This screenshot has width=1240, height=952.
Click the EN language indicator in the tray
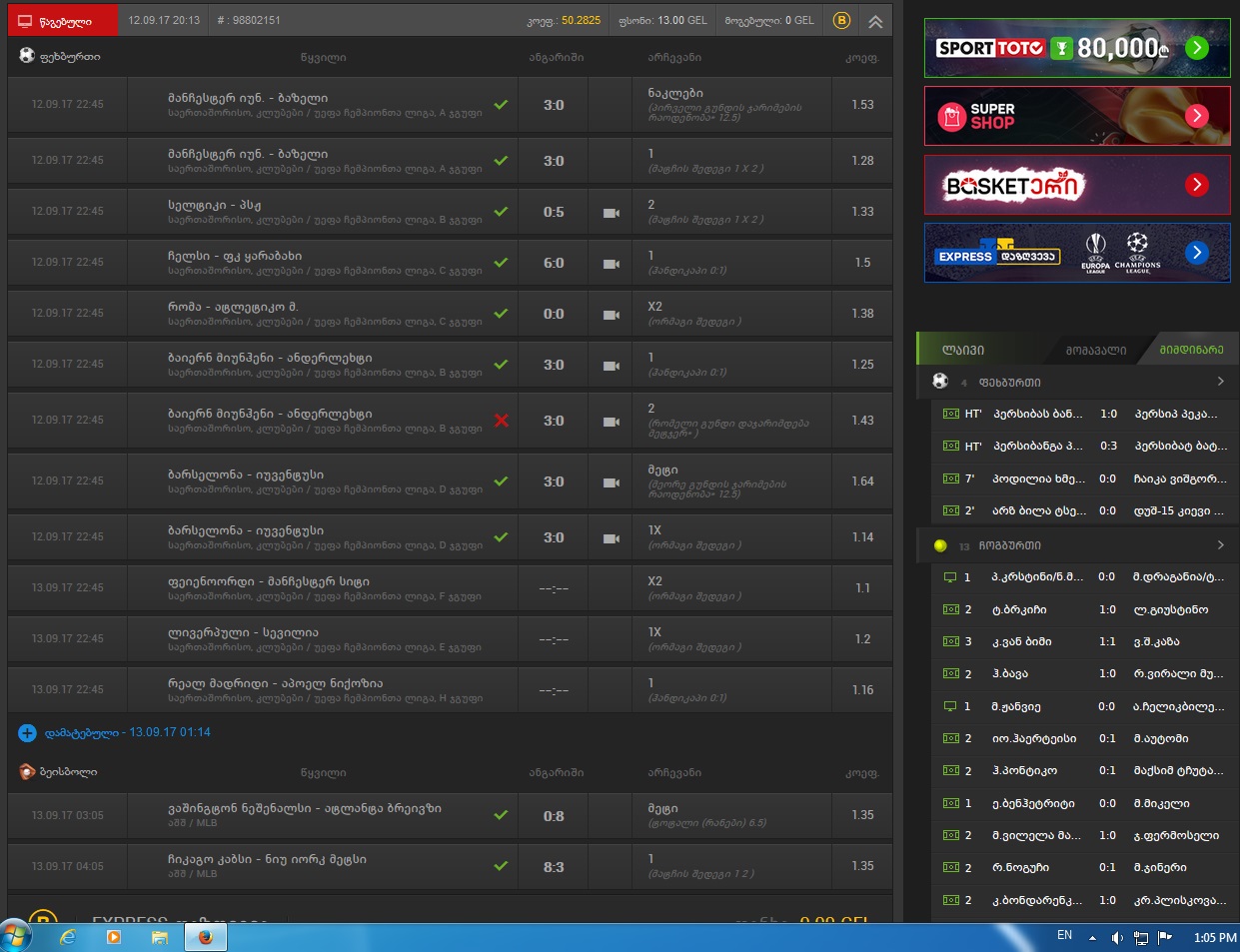click(x=1064, y=936)
